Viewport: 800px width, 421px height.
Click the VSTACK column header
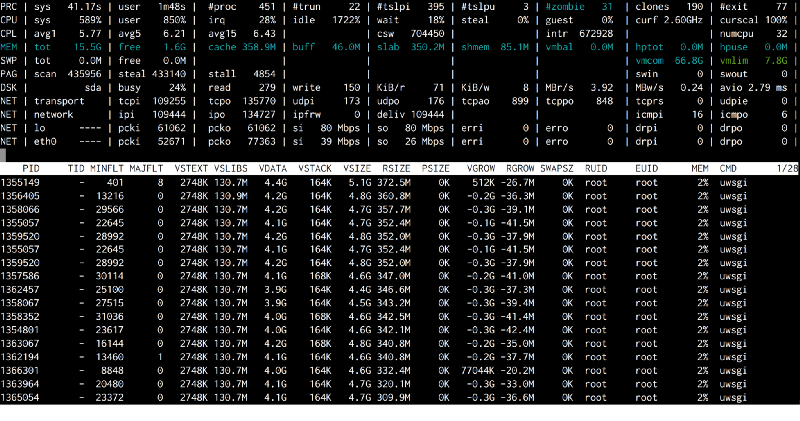pyautogui.click(x=315, y=168)
